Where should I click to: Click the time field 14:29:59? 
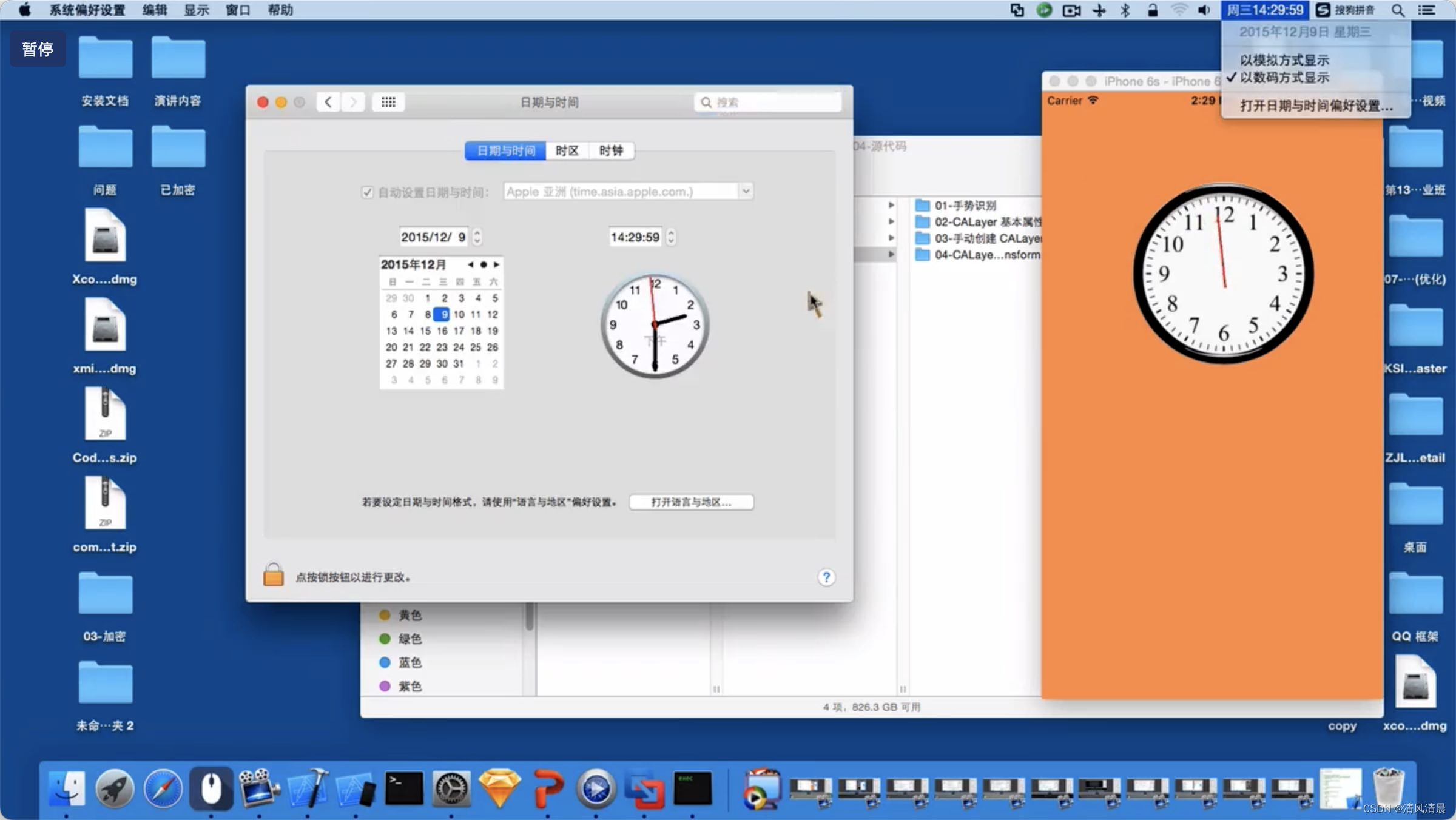(635, 237)
